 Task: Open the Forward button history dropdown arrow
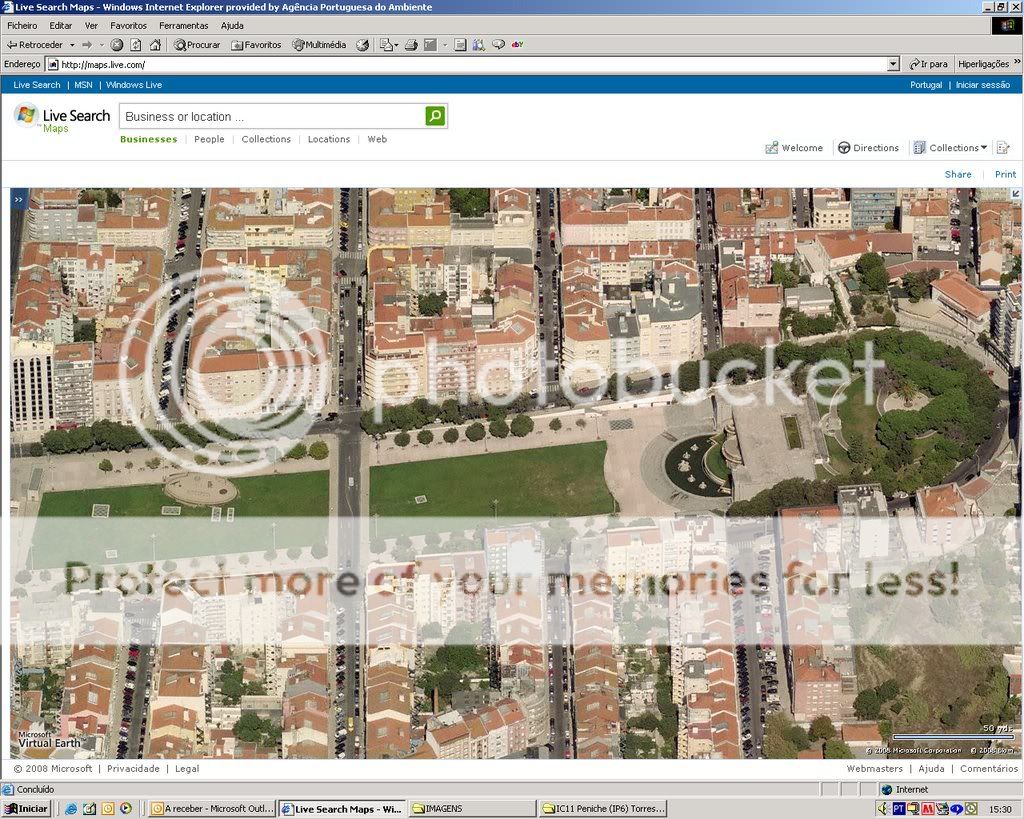(x=102, y=45)
